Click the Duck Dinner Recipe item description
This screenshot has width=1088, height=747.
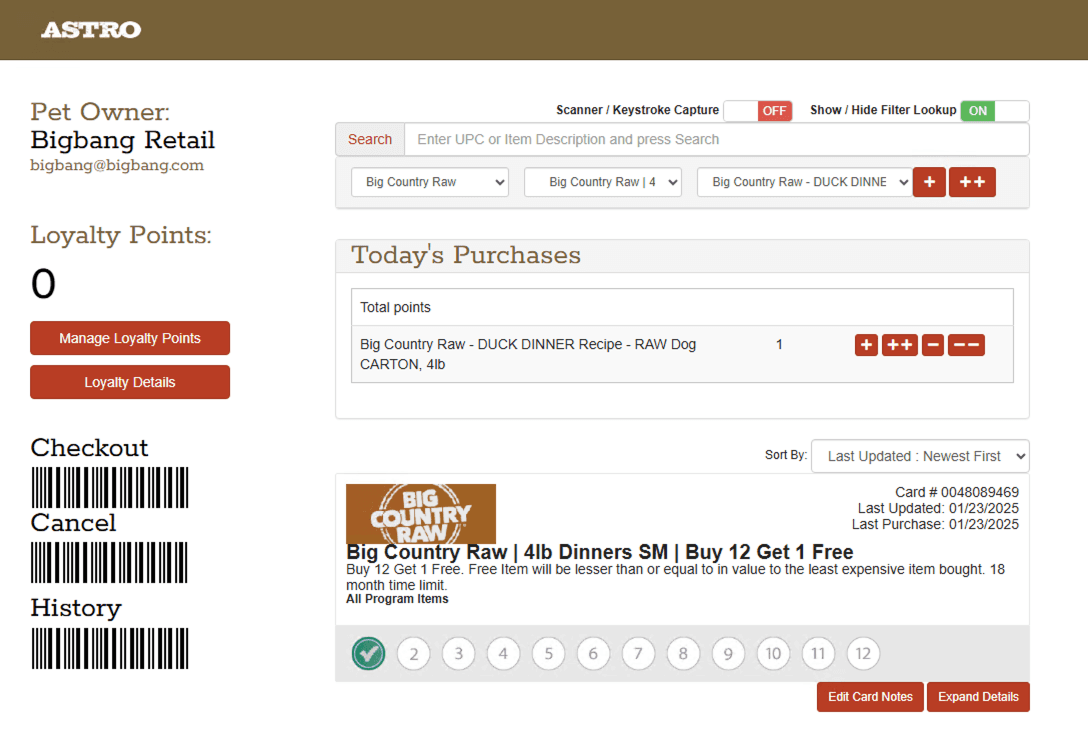pyautogui.click(x=528, y=354)
